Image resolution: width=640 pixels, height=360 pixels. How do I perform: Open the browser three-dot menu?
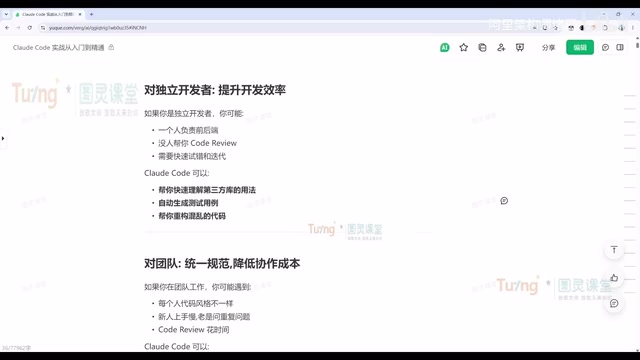point(633,28)
